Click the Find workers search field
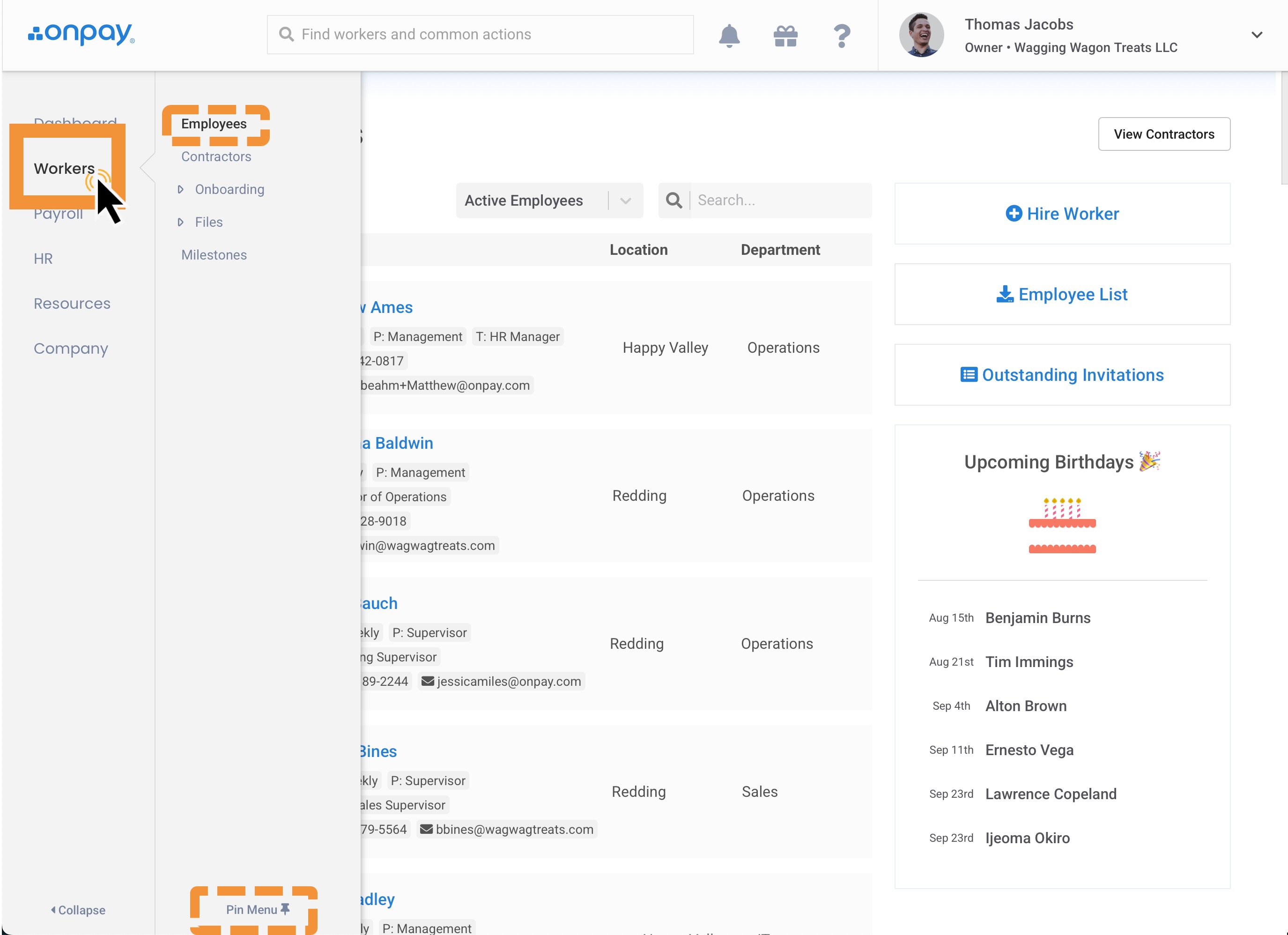This screenshot has width=1288, height=935. 480,35
